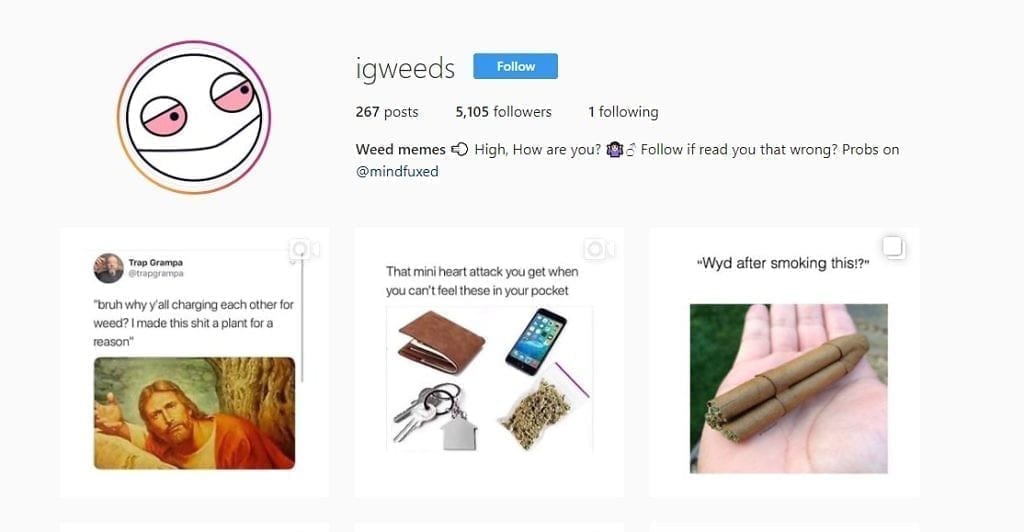Open the @mindfuxed profile link

tap(397, 172)
